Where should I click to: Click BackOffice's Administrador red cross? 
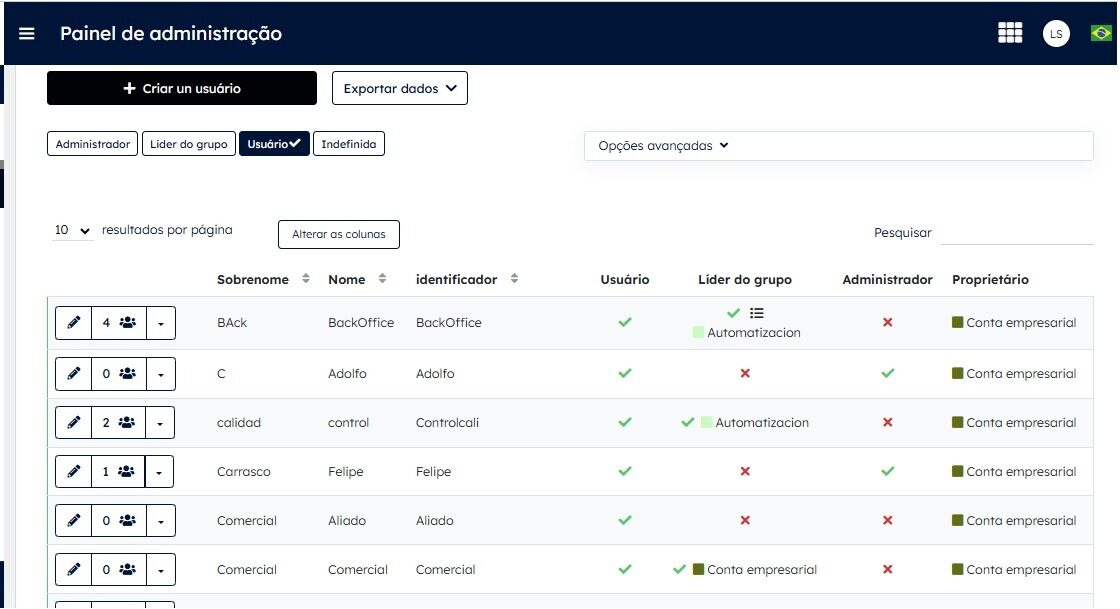click(x=887, y=322)
